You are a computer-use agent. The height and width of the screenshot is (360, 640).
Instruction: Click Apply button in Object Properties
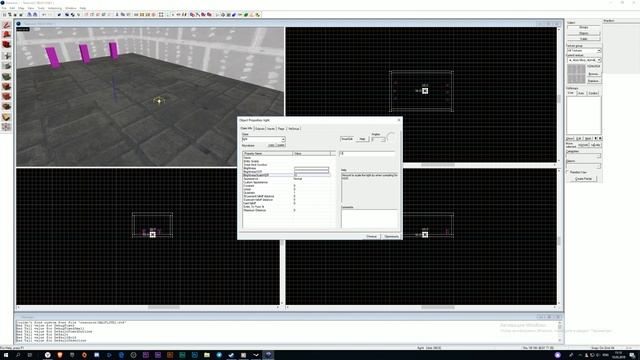[x=391, y=236]
